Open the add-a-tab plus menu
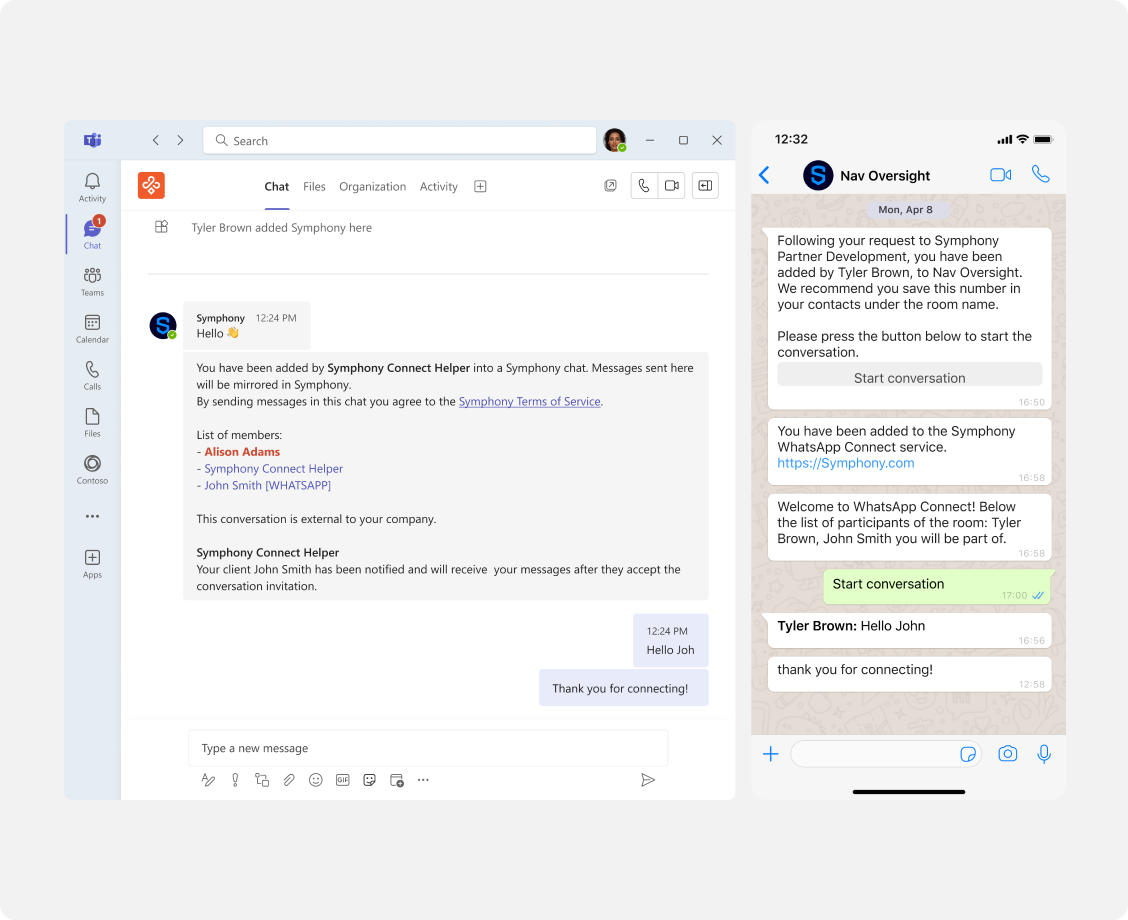The width and height of the screenshot is (1128, 920). (x=480, y=186)
